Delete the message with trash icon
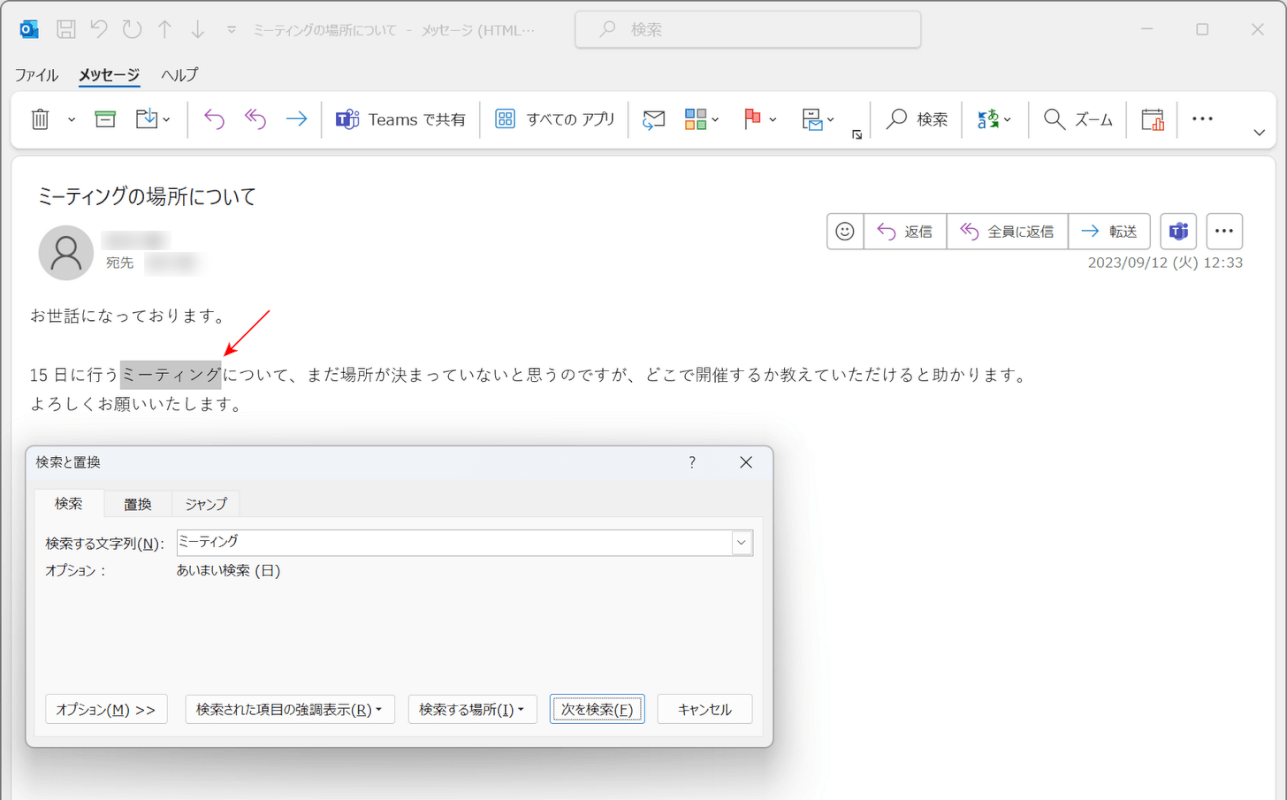Viewport: 1287px width, 800px height. click(40, 119)
